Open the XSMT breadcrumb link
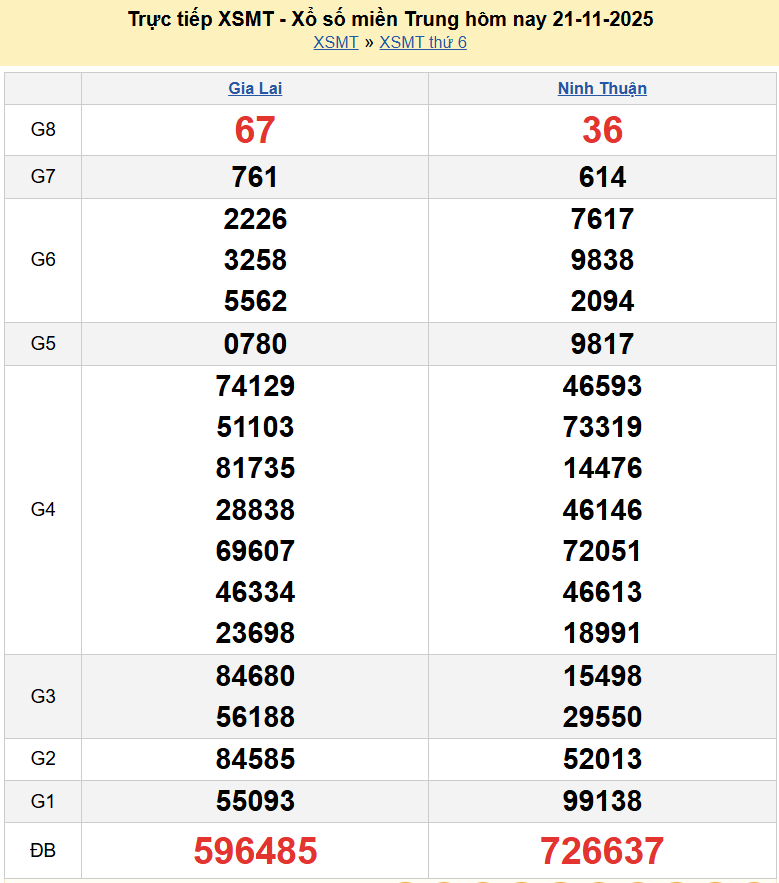This screenshot has width=779, height=883. click(x=335, y=42)
